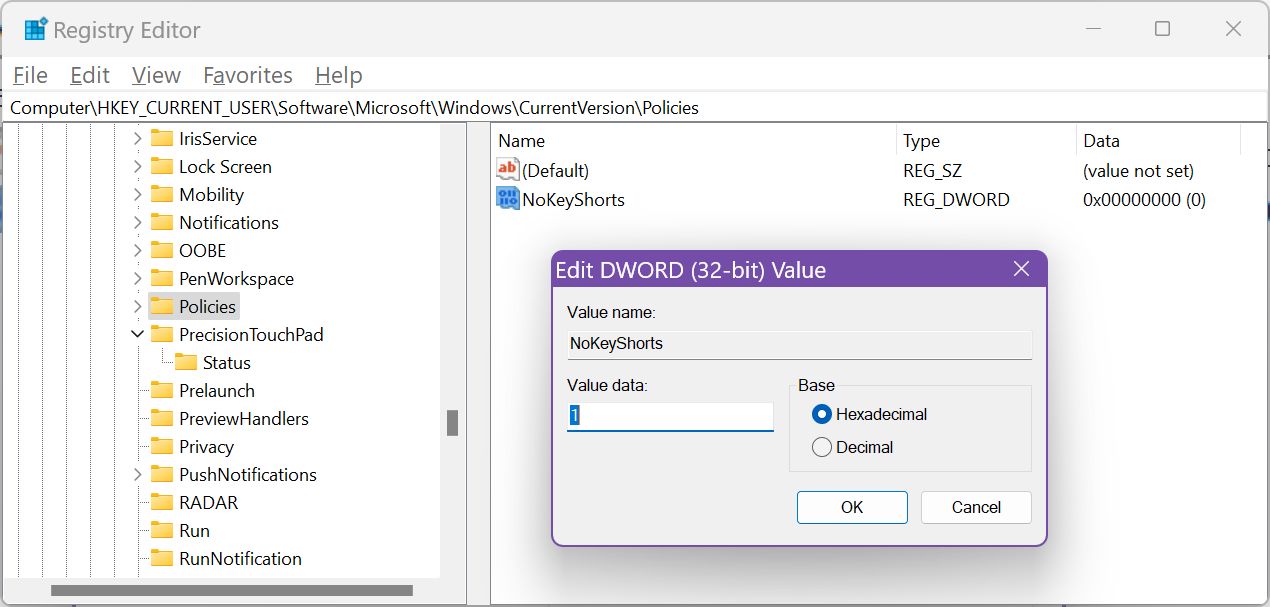Click the Registry Editor icon in title bar
The width and height of the screenshot is (1270, 607).
pyautogui.click(x=36, y=29)
